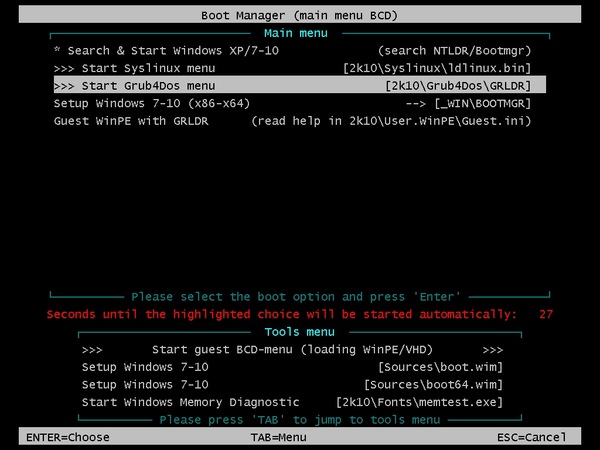The height and width of the screenshot is (450, 600).
Task: Click (search NTLDR/Bootmgr) text
Action: 455,51
